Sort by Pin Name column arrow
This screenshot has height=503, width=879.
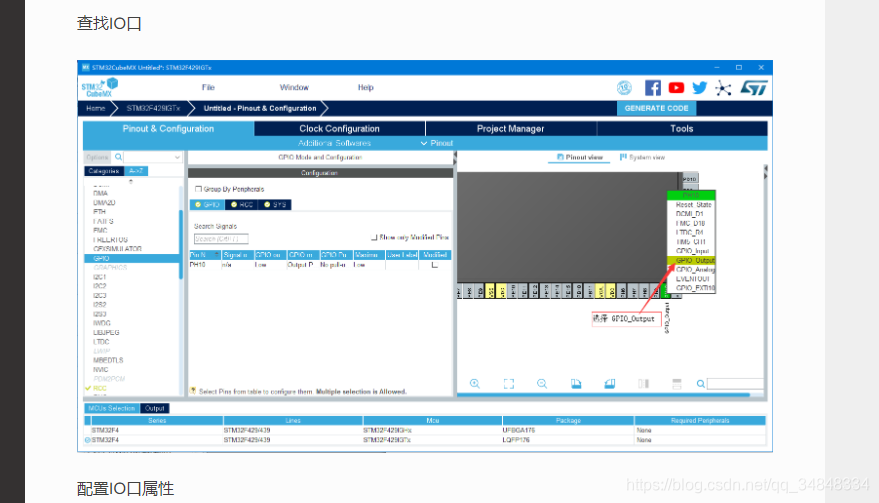pyautogui.click(x=217, y=255)
